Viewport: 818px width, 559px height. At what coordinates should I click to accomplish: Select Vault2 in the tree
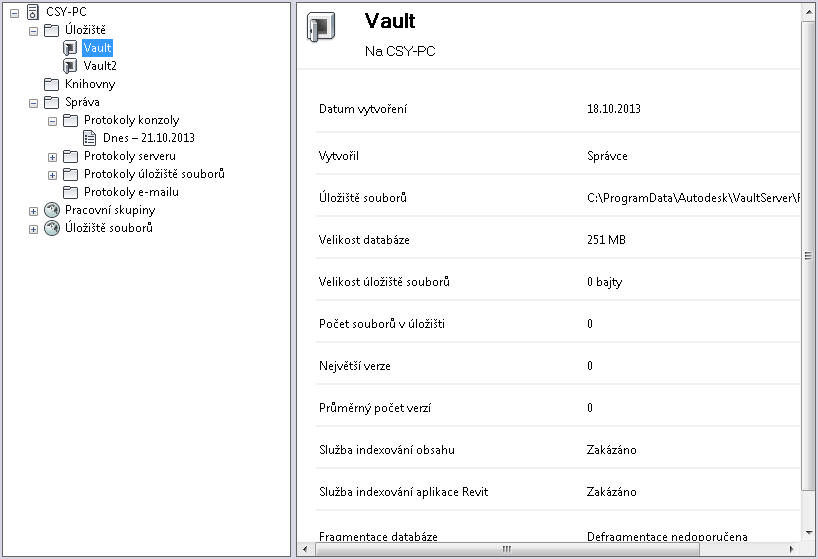pyautogui.click(x=100, y=66)
